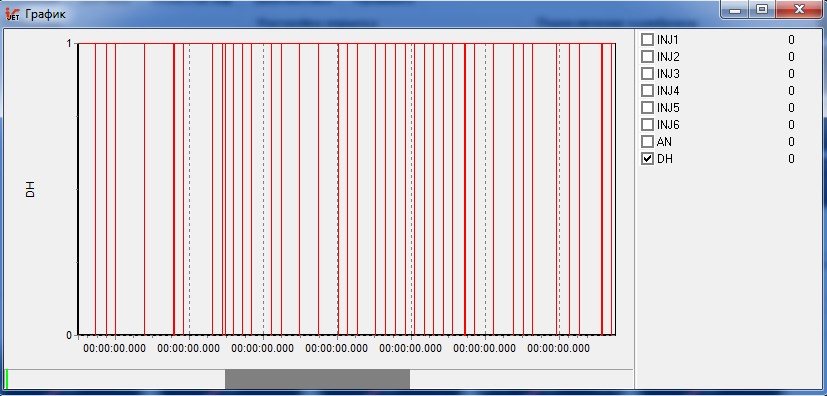Click the first time label under the graph
The height and width of the screenshot is (396, 827).
pos(114,349)
